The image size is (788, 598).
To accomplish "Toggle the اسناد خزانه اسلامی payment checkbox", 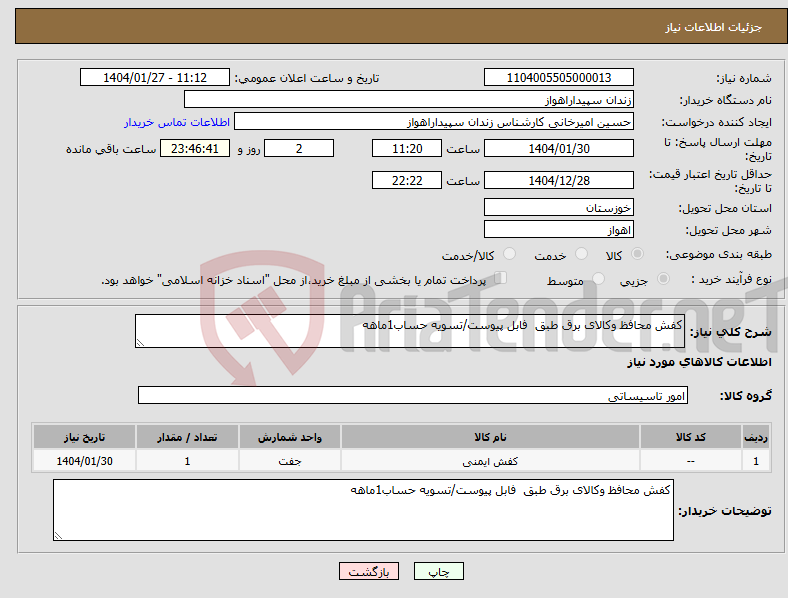I will click(501, 278).
